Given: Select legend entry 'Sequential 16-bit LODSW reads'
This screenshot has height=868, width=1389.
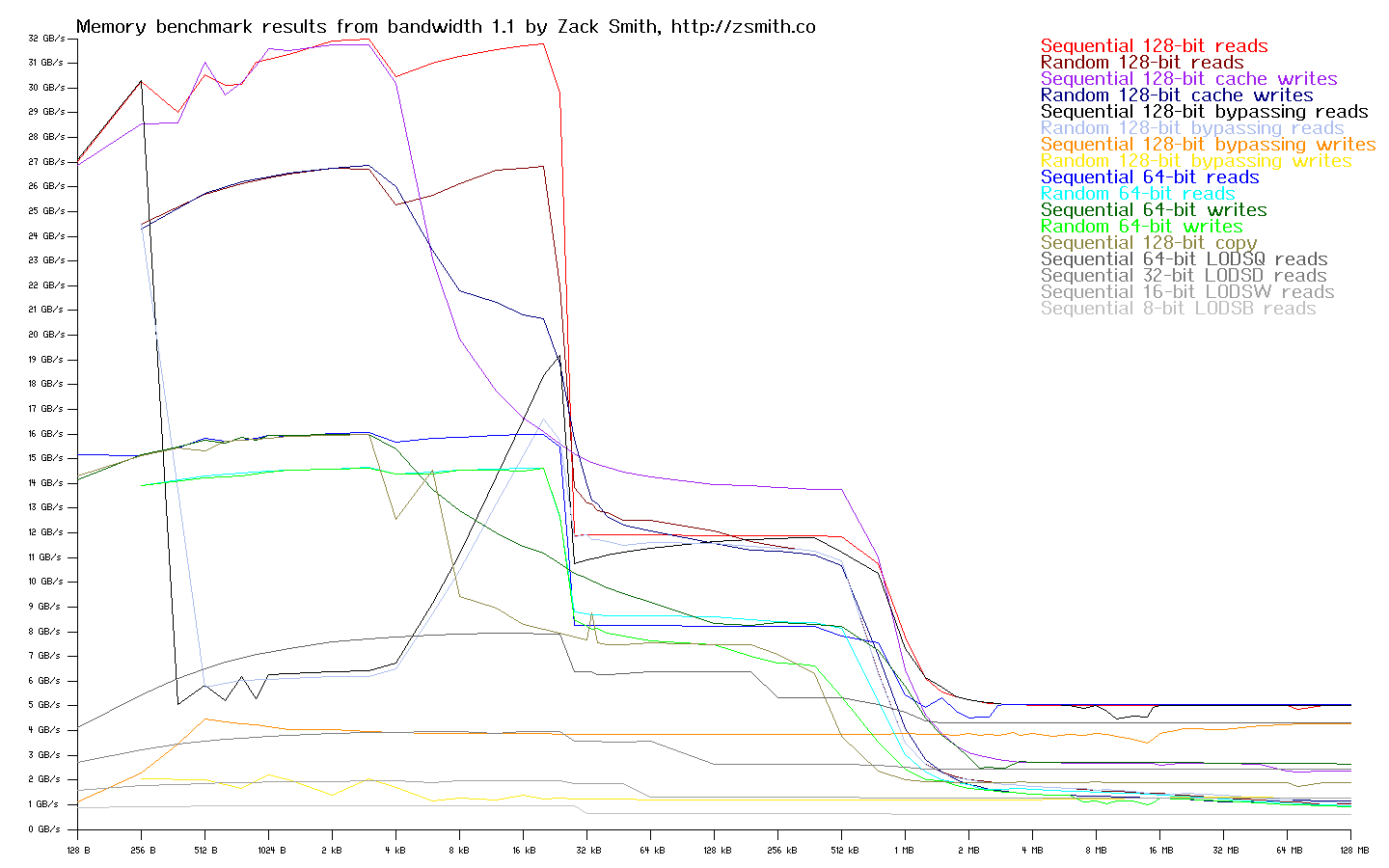Looking at the screenshot, I should click(x=1187, y=292).
